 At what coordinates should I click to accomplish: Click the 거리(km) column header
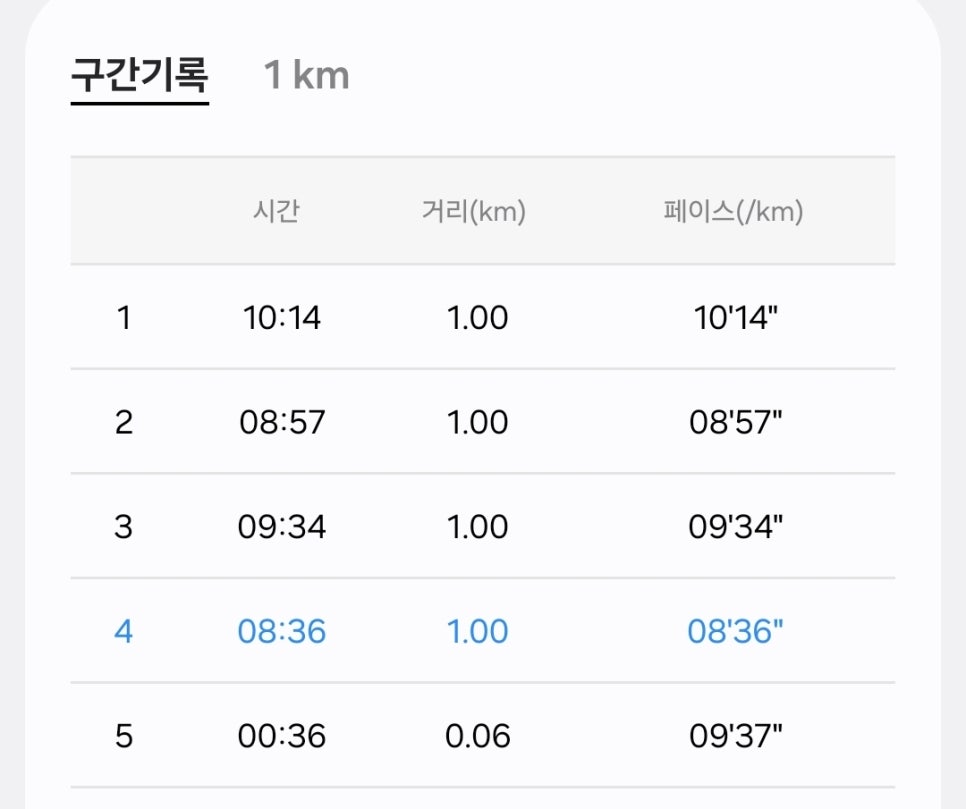(x=474, y=211)
